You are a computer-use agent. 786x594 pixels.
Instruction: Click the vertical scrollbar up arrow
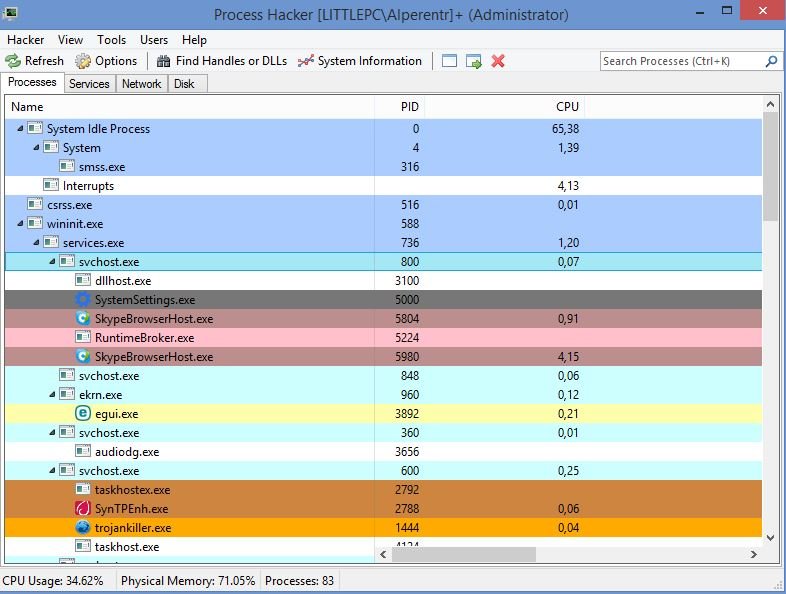pyautogui.click(x=770, y=104)
